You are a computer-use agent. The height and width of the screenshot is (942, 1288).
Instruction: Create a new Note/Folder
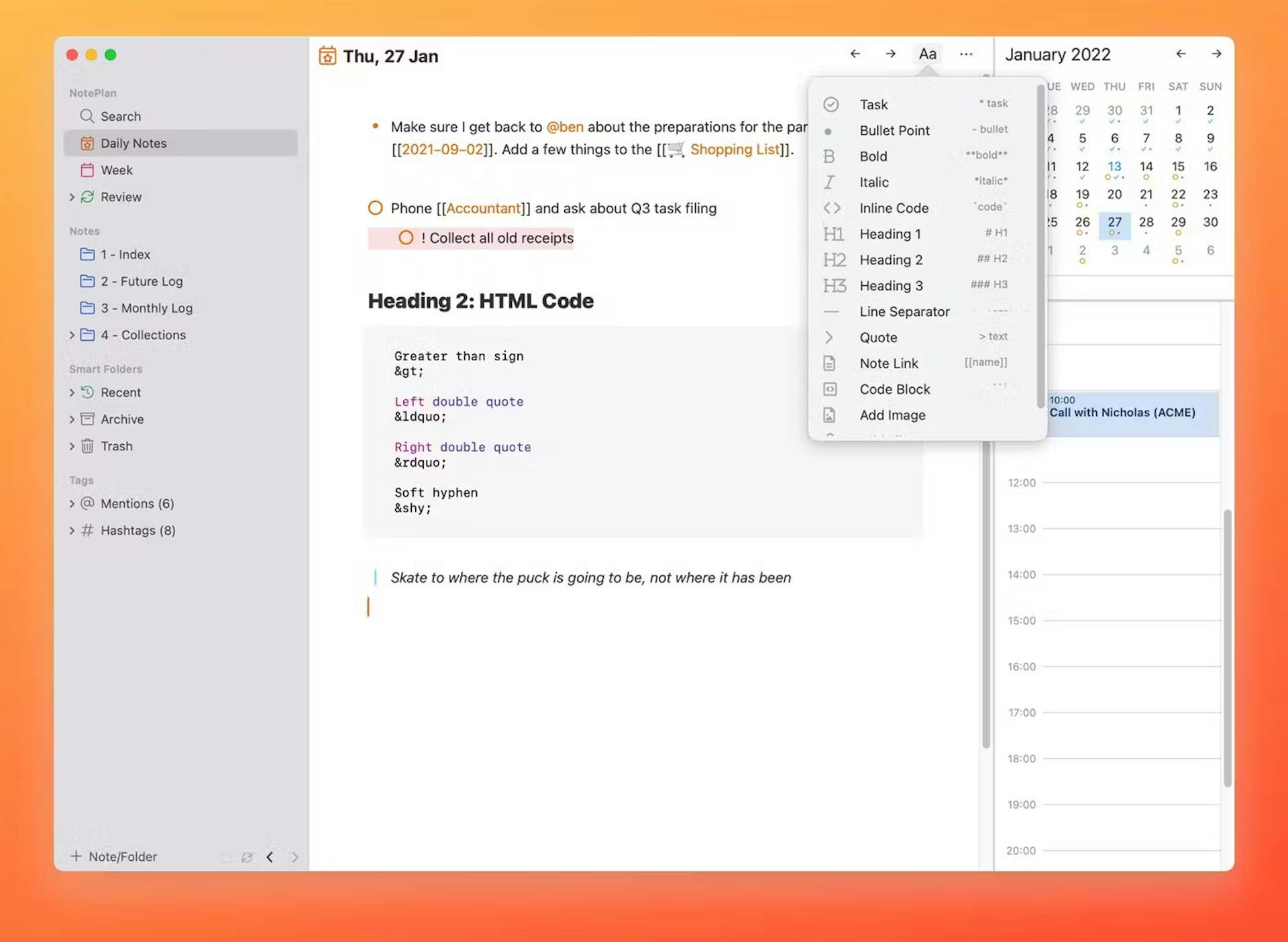(113, 857)
